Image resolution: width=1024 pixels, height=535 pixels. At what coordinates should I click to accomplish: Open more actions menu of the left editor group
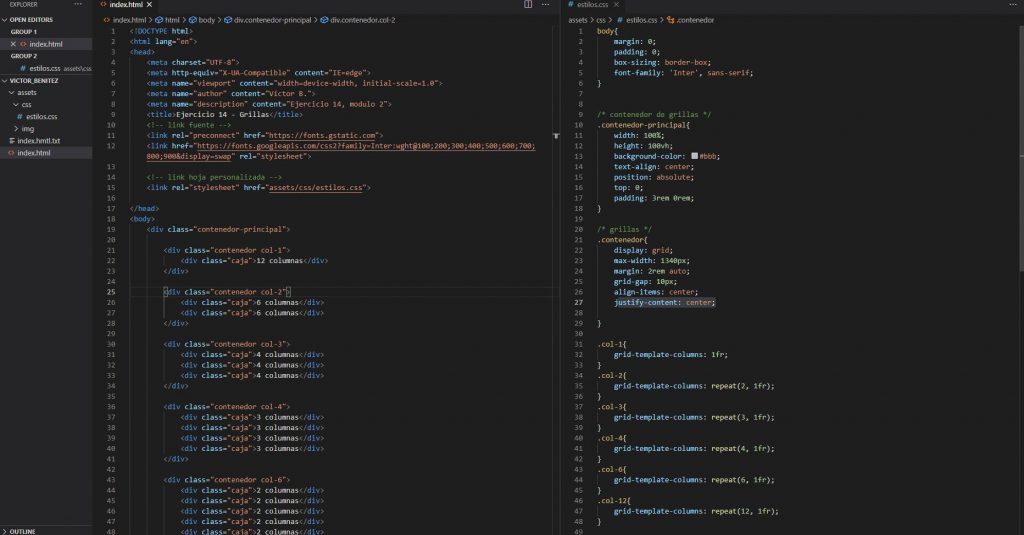545,4
